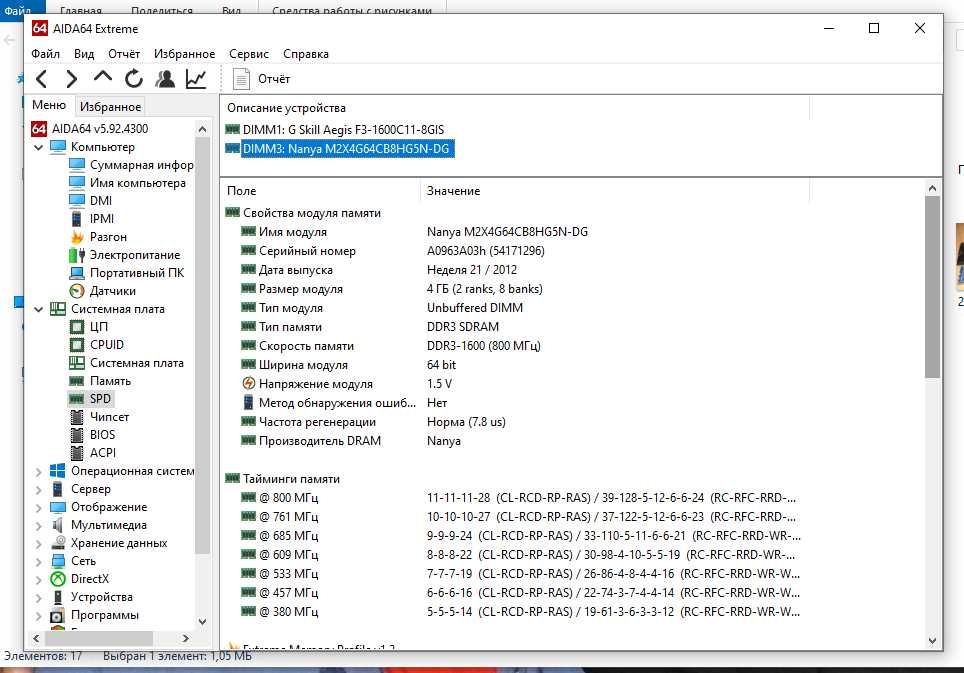
Task: Select the IPMI tree item
Action: 92,219
